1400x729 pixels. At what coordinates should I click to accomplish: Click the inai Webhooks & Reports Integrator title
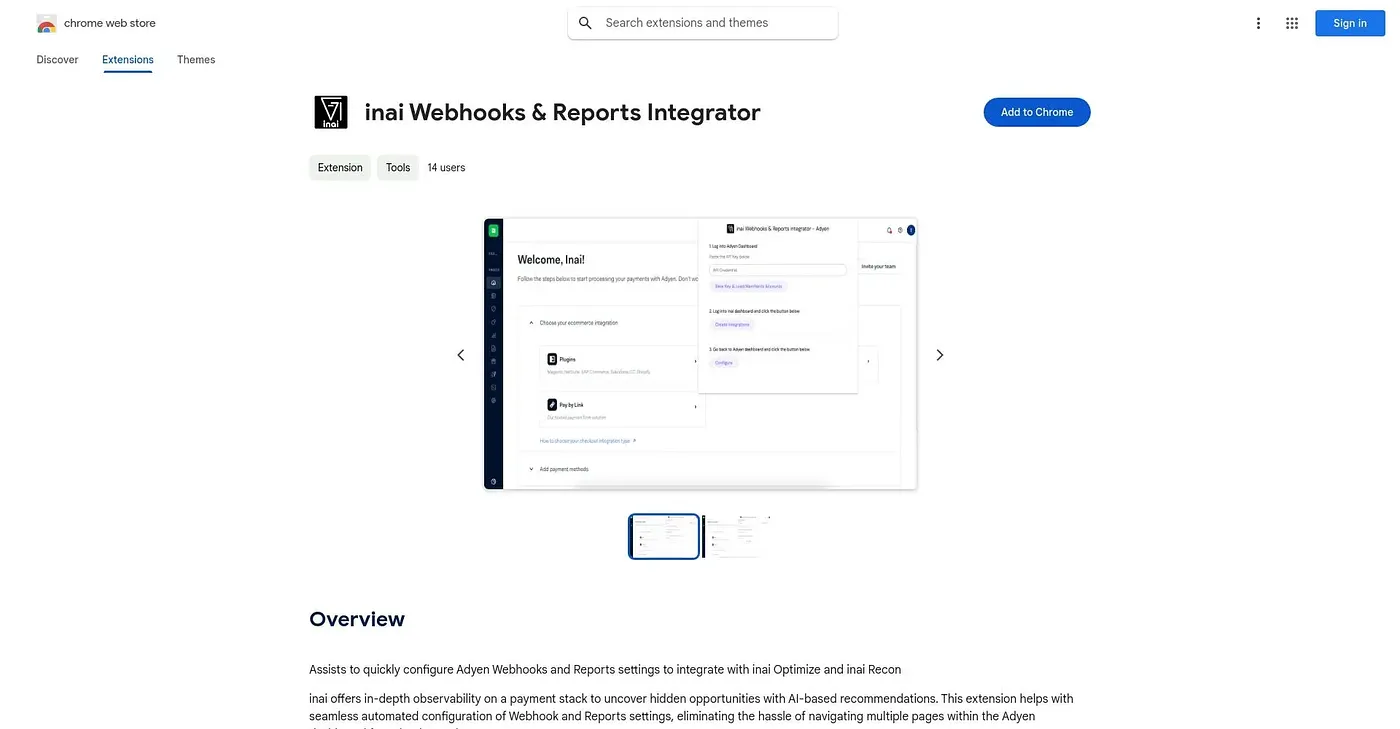point(562,112)
